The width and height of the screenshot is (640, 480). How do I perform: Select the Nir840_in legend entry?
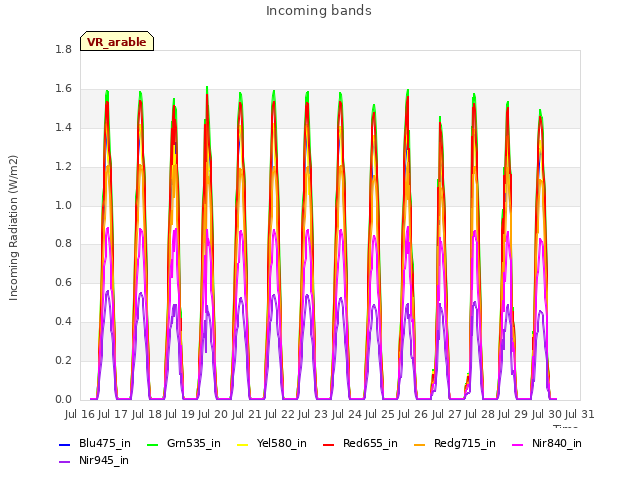click(x=547, y=443)
